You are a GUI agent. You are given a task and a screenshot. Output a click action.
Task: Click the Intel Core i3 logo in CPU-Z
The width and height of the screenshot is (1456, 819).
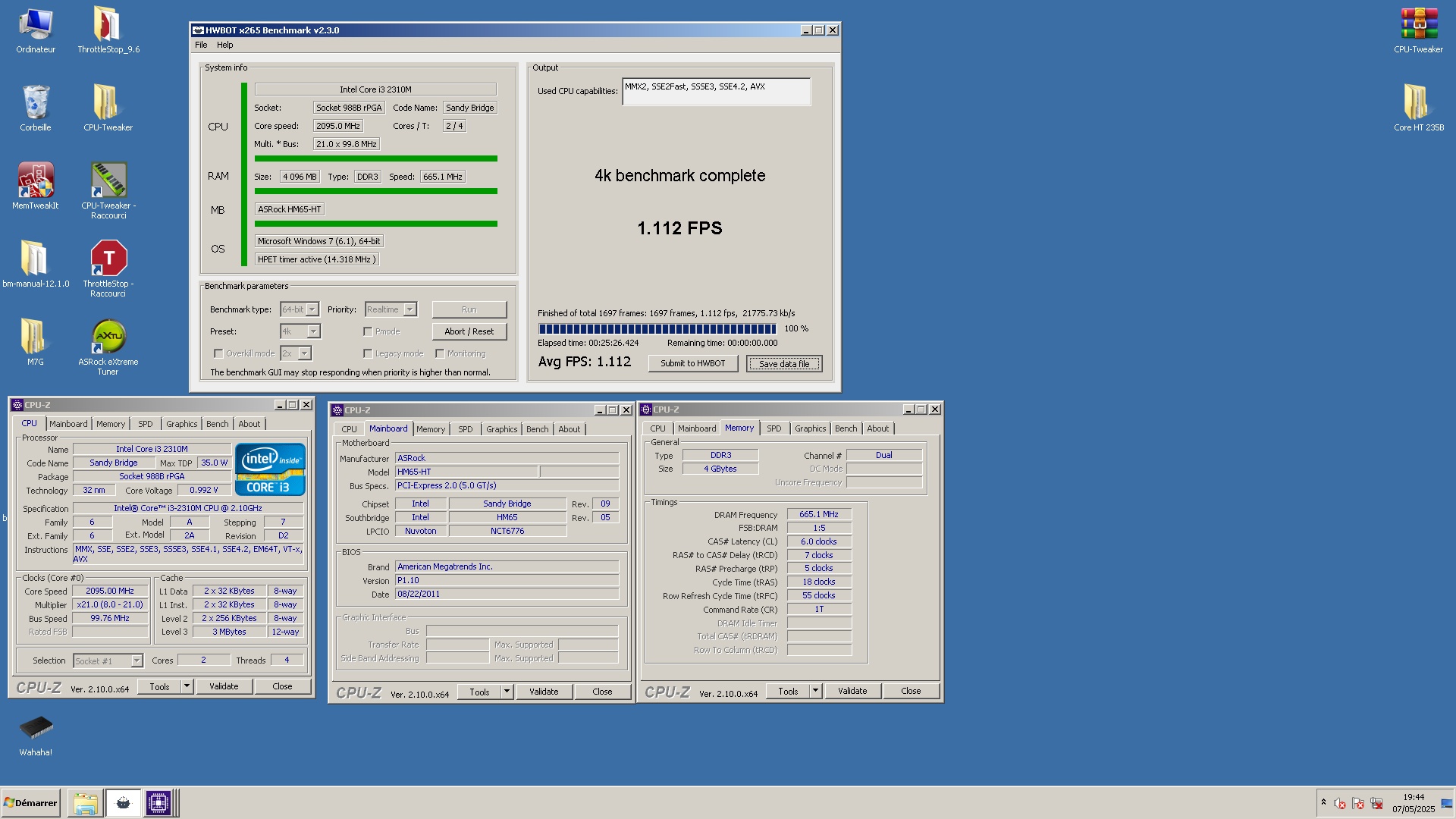pyautogui.click(x=270, y=469)
